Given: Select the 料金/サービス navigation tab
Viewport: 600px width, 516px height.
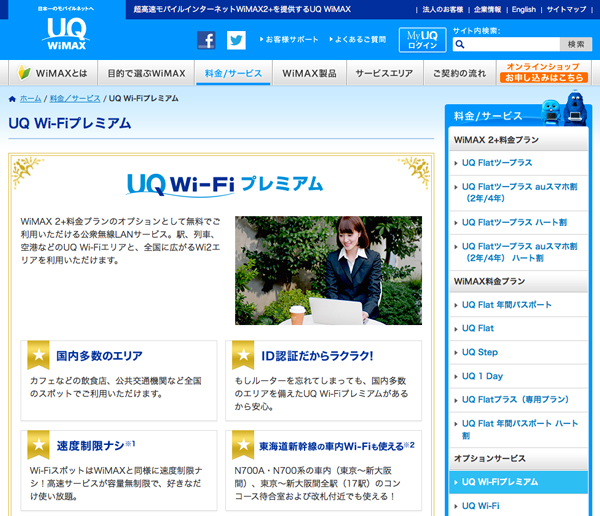Looking at the screenshot, I should [x=233, y=74].
